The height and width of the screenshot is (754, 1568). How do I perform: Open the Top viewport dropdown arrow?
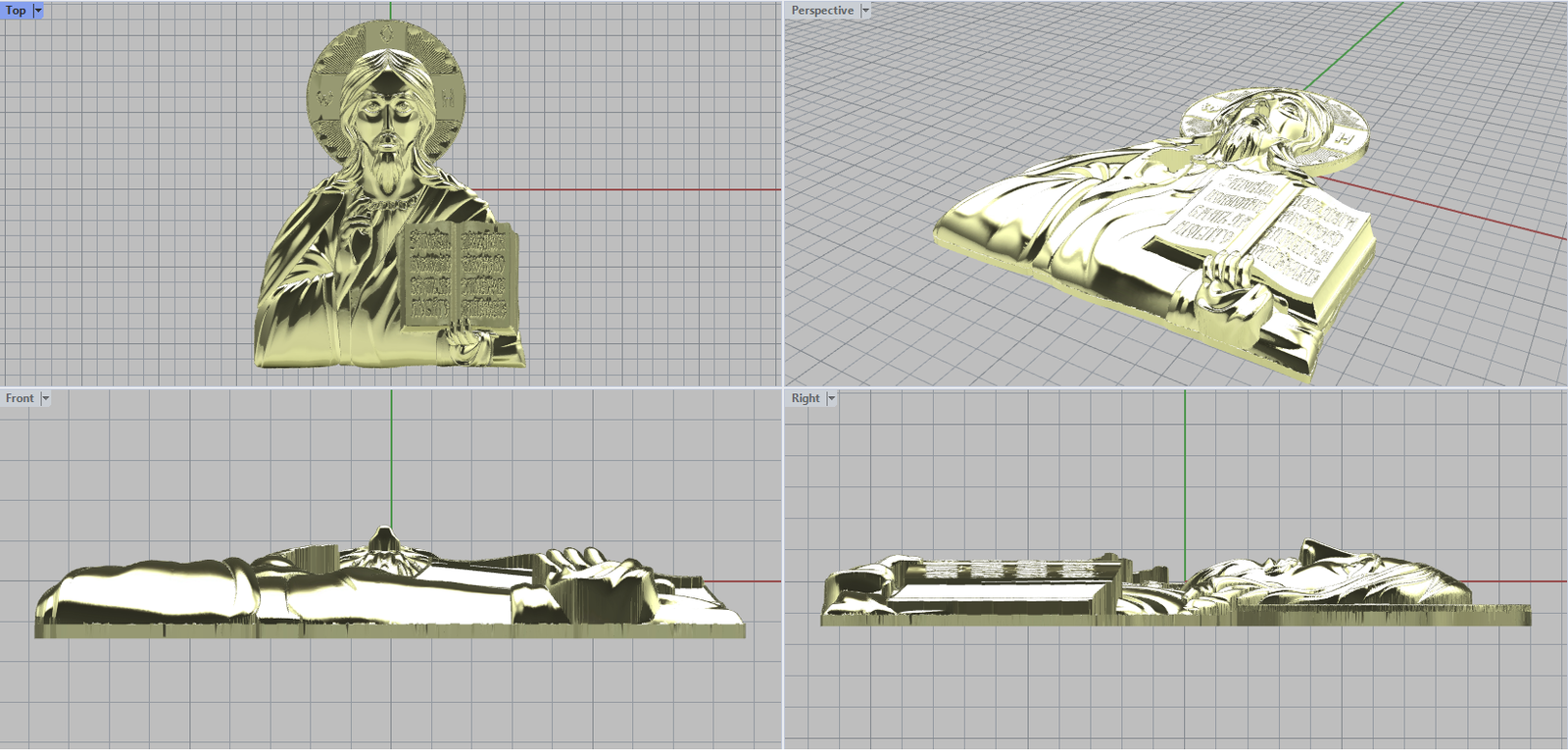[38, 11]
